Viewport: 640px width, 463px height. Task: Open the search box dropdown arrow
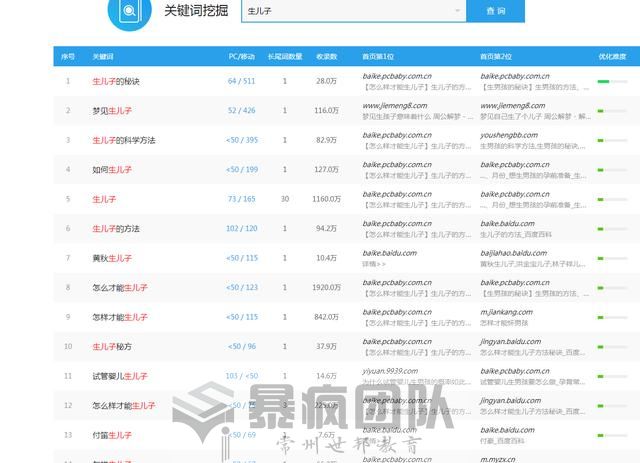(x=458, y=11)
